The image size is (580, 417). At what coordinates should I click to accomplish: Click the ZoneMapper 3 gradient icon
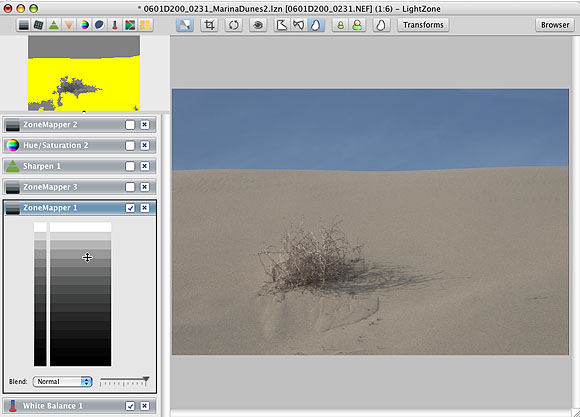click(13, 187)
